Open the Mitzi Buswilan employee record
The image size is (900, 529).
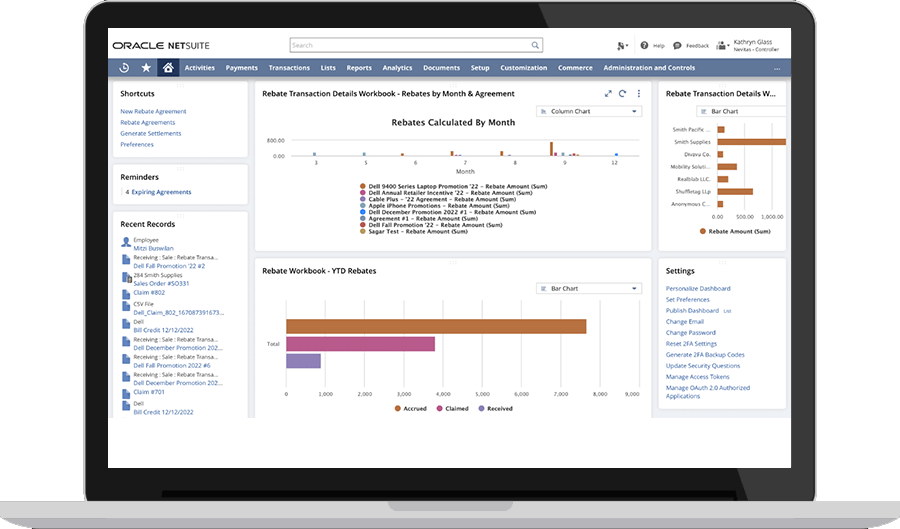coord(153,248)
